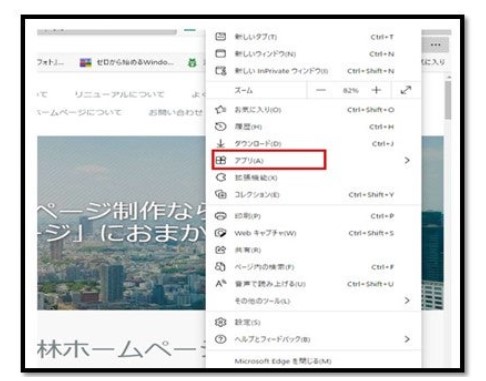Choose the Web キャプチャ(W) entry

point(313,233)
